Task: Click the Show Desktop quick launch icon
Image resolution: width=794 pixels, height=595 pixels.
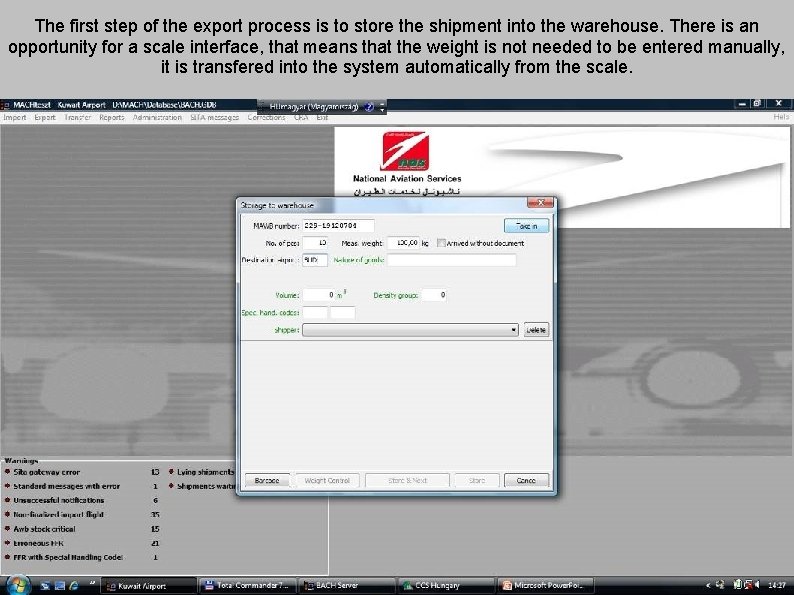Action: coord(60,585)
